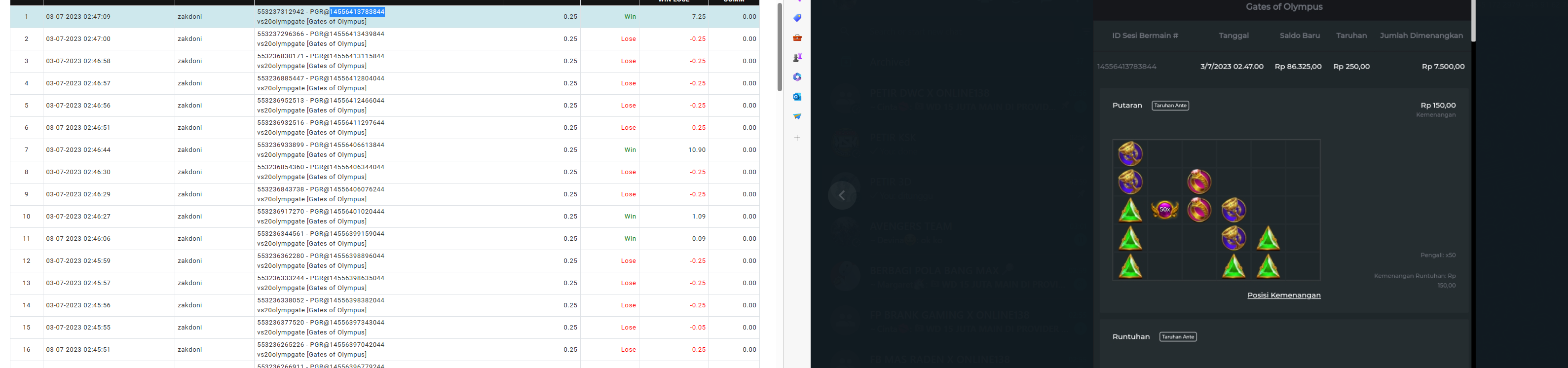Click the game history panel scrollbar

point(1473,21)
